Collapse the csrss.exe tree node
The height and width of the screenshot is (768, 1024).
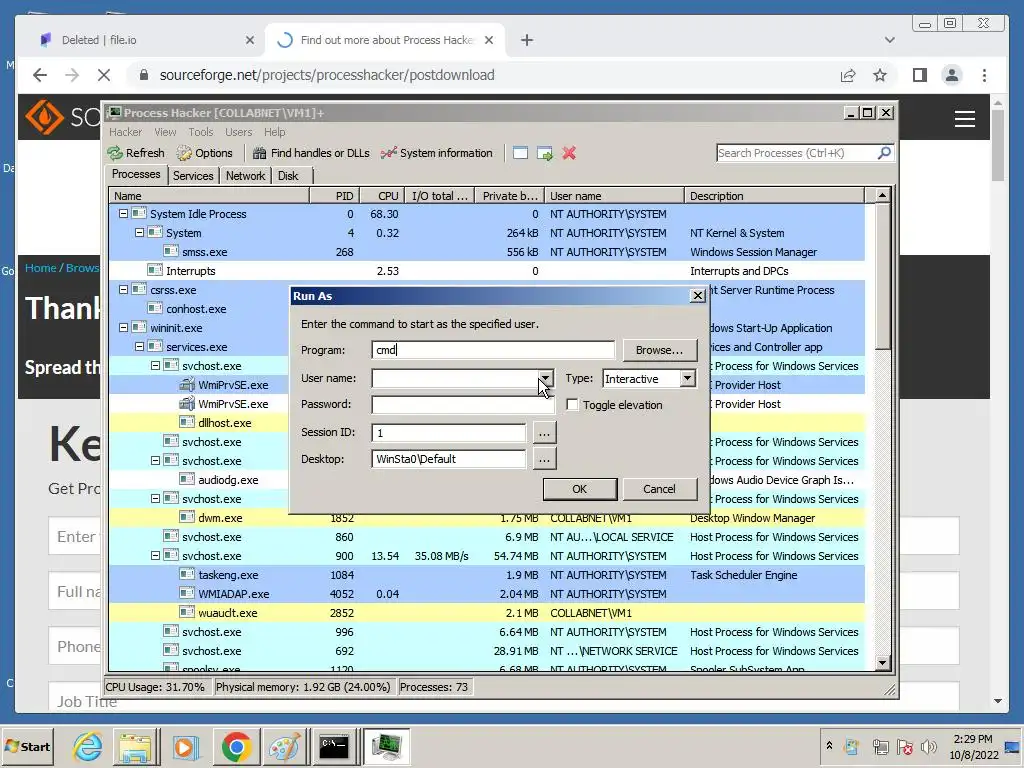[x=123, y=289]
